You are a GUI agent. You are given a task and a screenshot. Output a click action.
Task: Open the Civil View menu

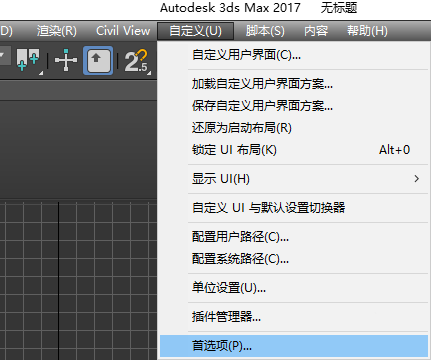[123, 31]
